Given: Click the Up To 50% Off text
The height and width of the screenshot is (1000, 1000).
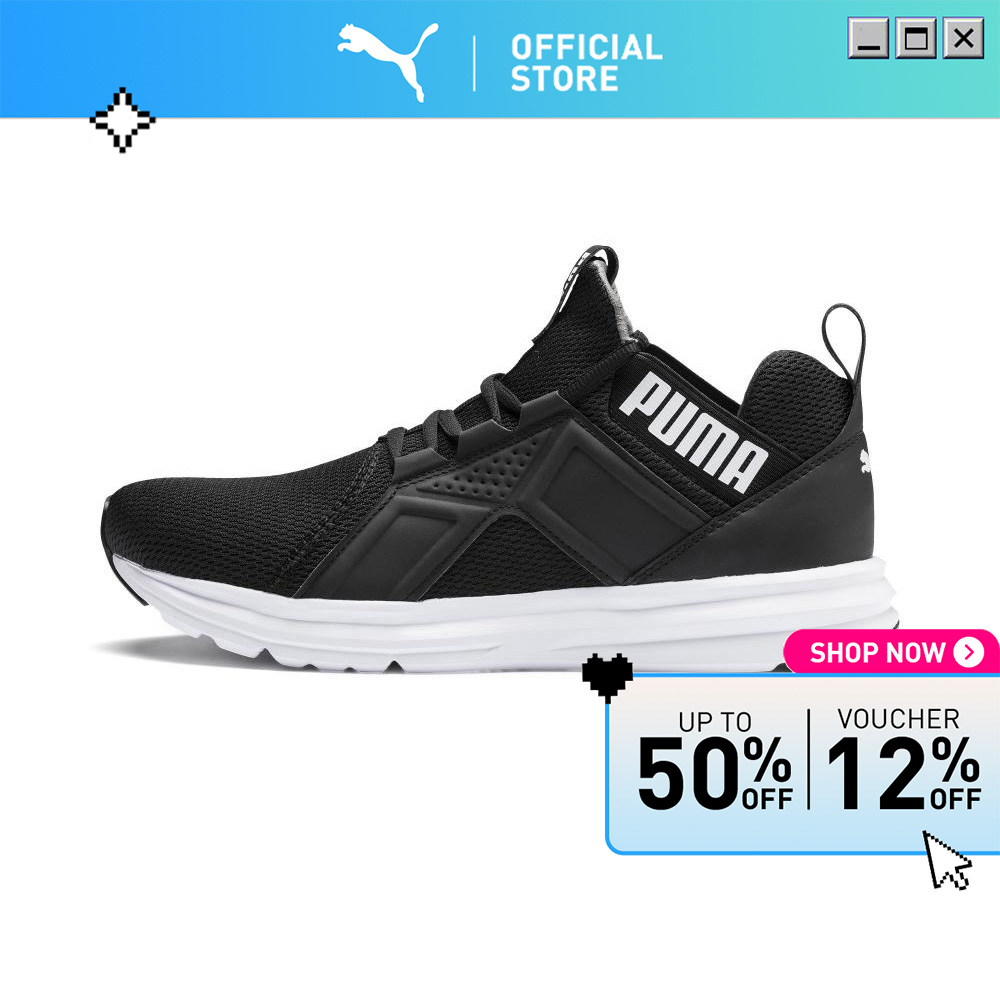Looking at the screenshot, I should 715,760.
